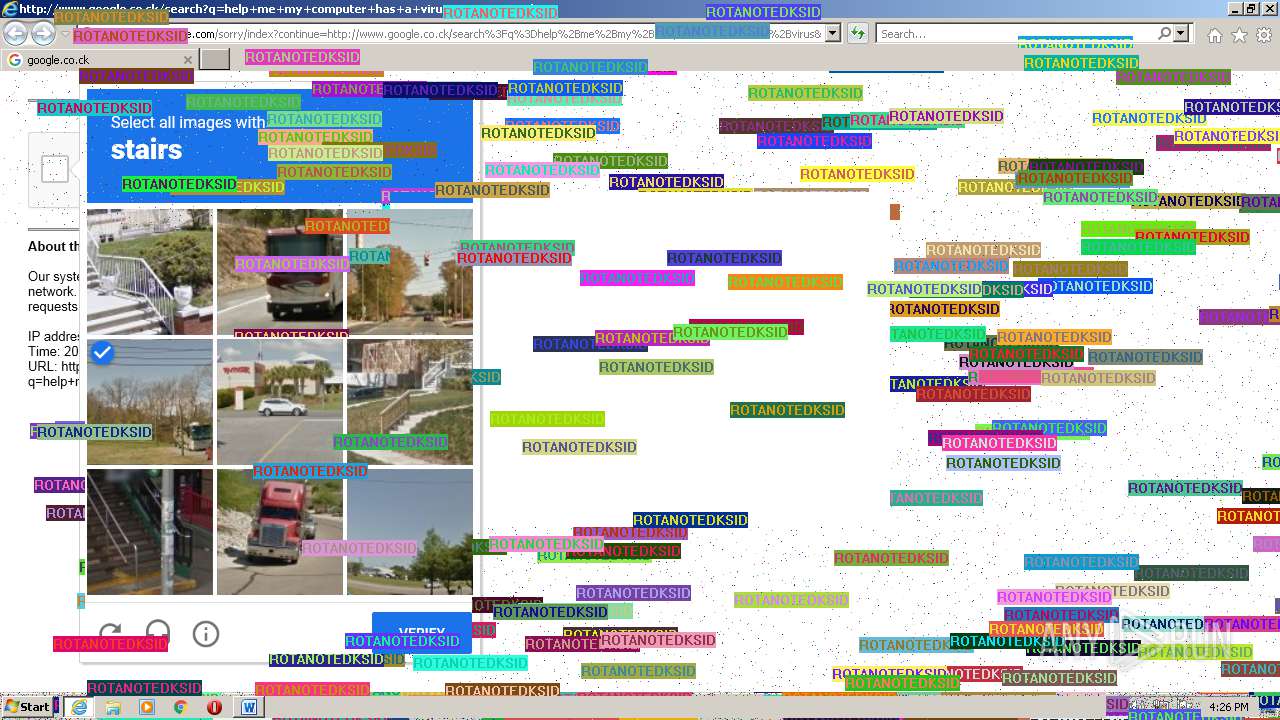Switch to the google.co.ck tab

(x=98, y=60)
